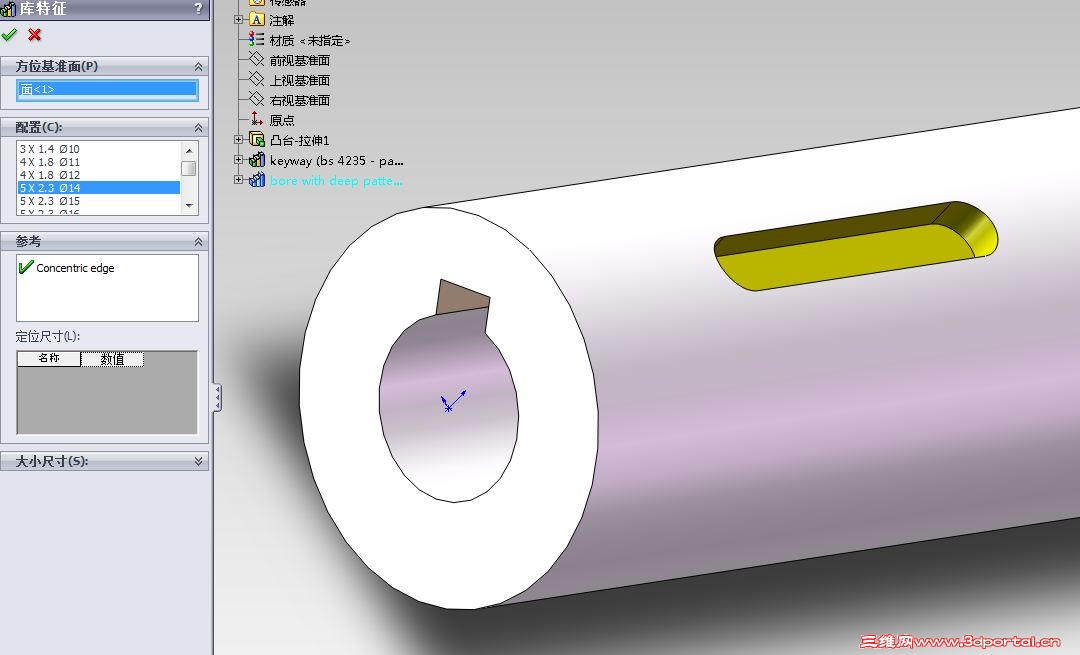Click the plane icon of 右视基准面
The height and width of the screenshot is (655, 1080).
(x=256, y=99)
